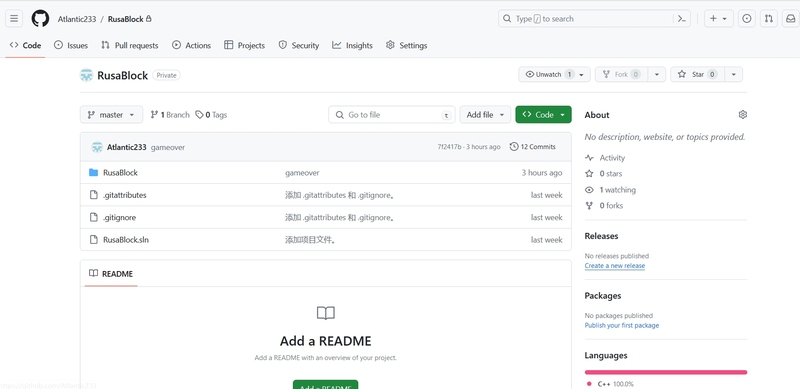Focus the Go to file search box
Viewport: 800px width, 389px height.
click(x=392, y=115)
